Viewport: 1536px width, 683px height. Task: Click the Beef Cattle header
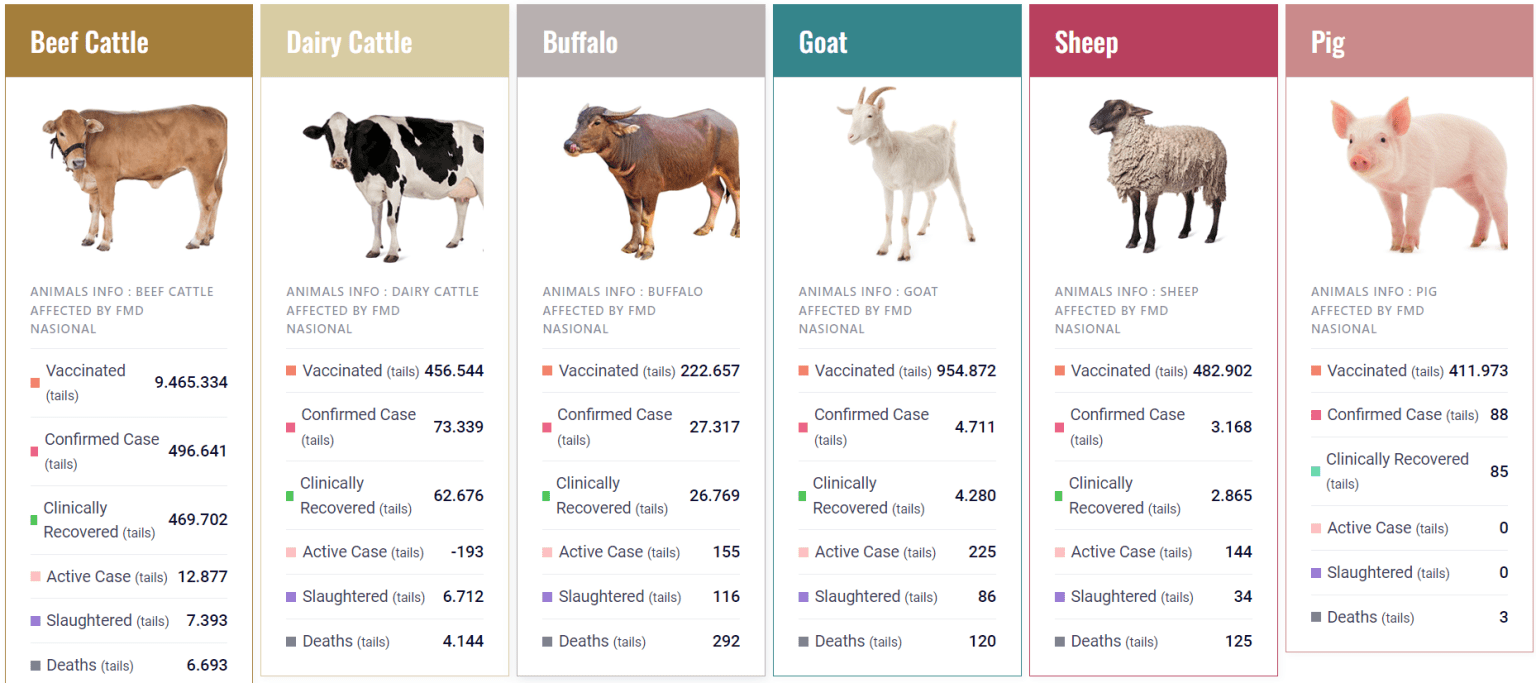(129, 41)
